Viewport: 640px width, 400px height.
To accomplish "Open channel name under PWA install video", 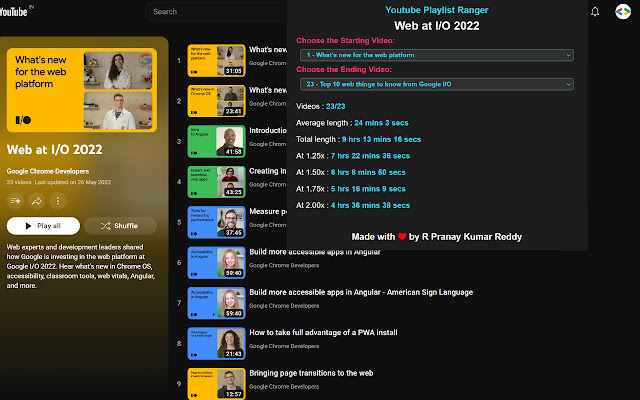I will click(284, 346).
